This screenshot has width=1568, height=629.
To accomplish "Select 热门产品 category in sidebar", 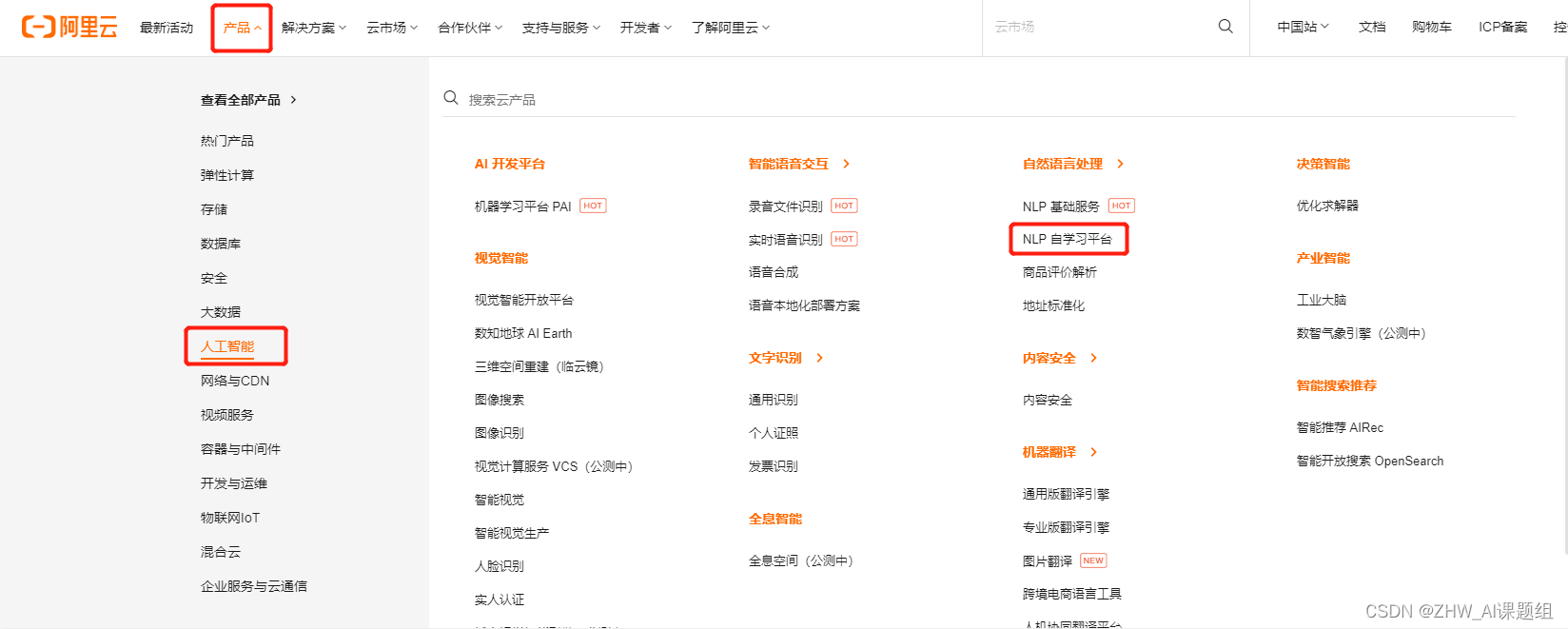I will pos(227,141).
